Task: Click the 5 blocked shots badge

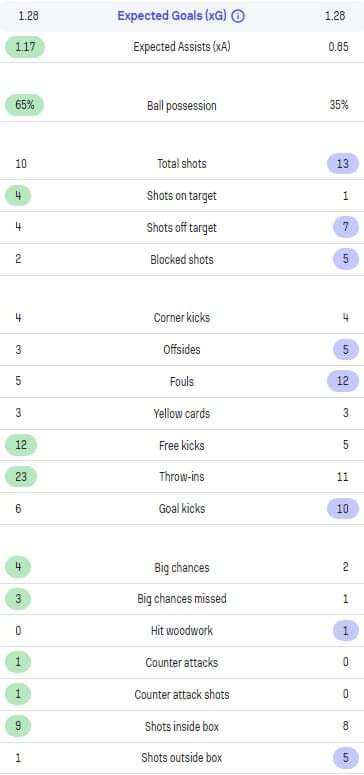Action: 346,259
